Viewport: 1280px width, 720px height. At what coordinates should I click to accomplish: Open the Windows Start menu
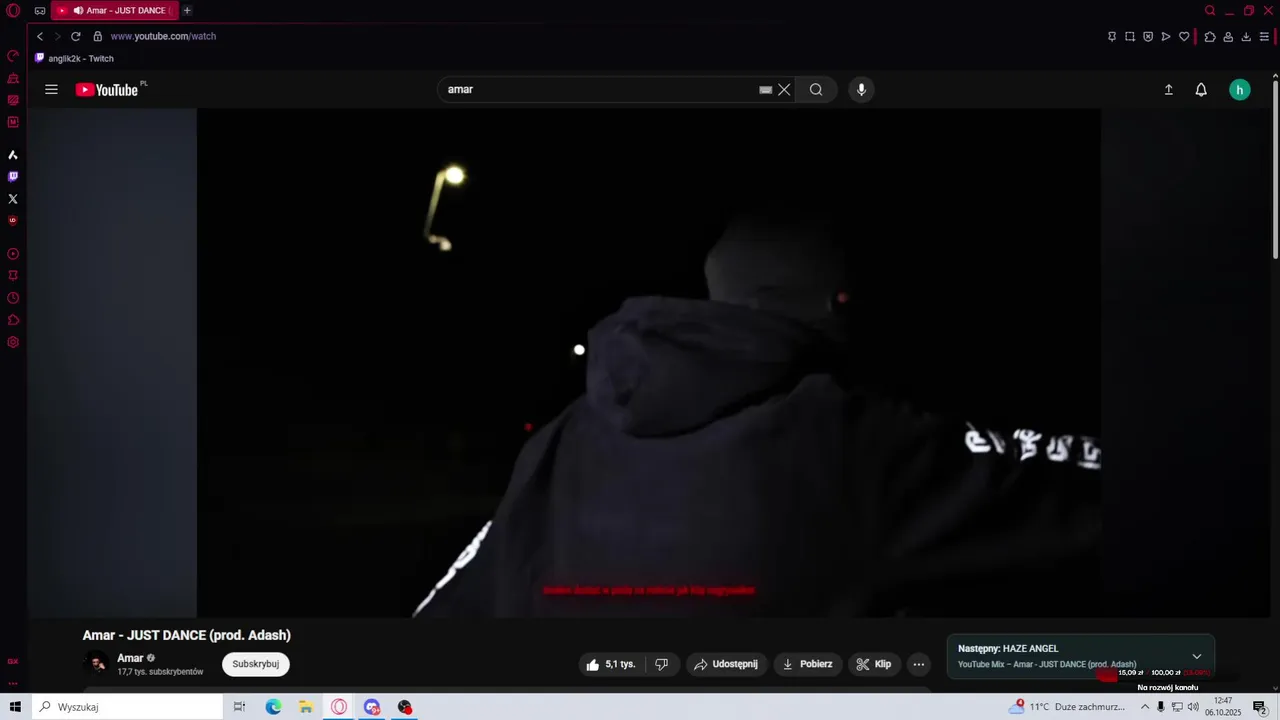[15, 707]
